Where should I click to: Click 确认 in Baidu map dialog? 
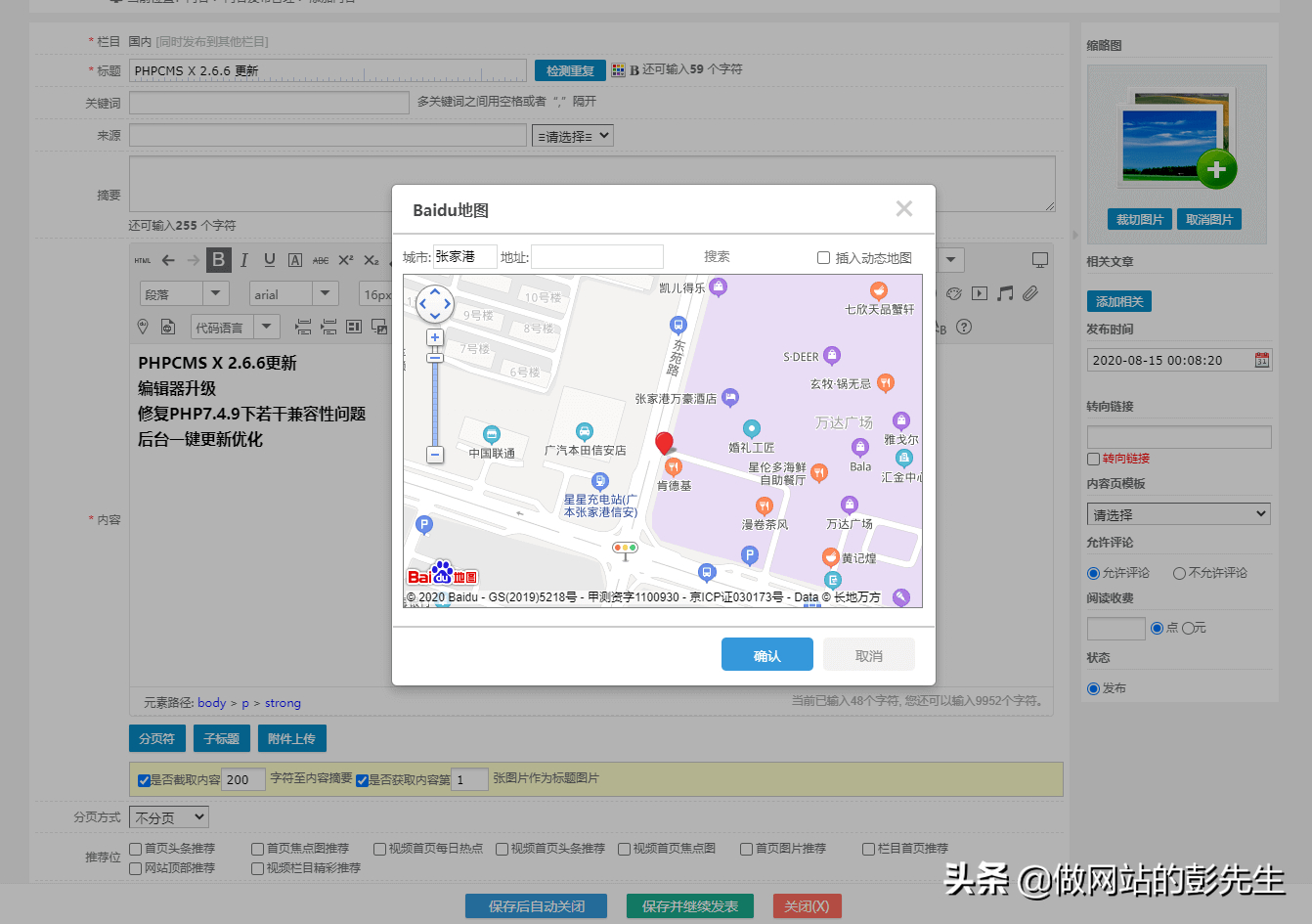(x=767, y=655)
